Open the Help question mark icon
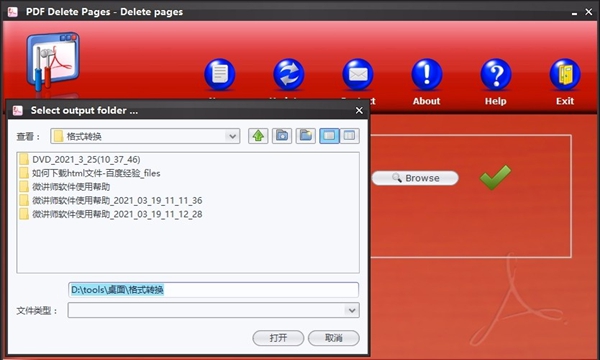This screenshot has width=600, height=360. click(x=496, y=75)
